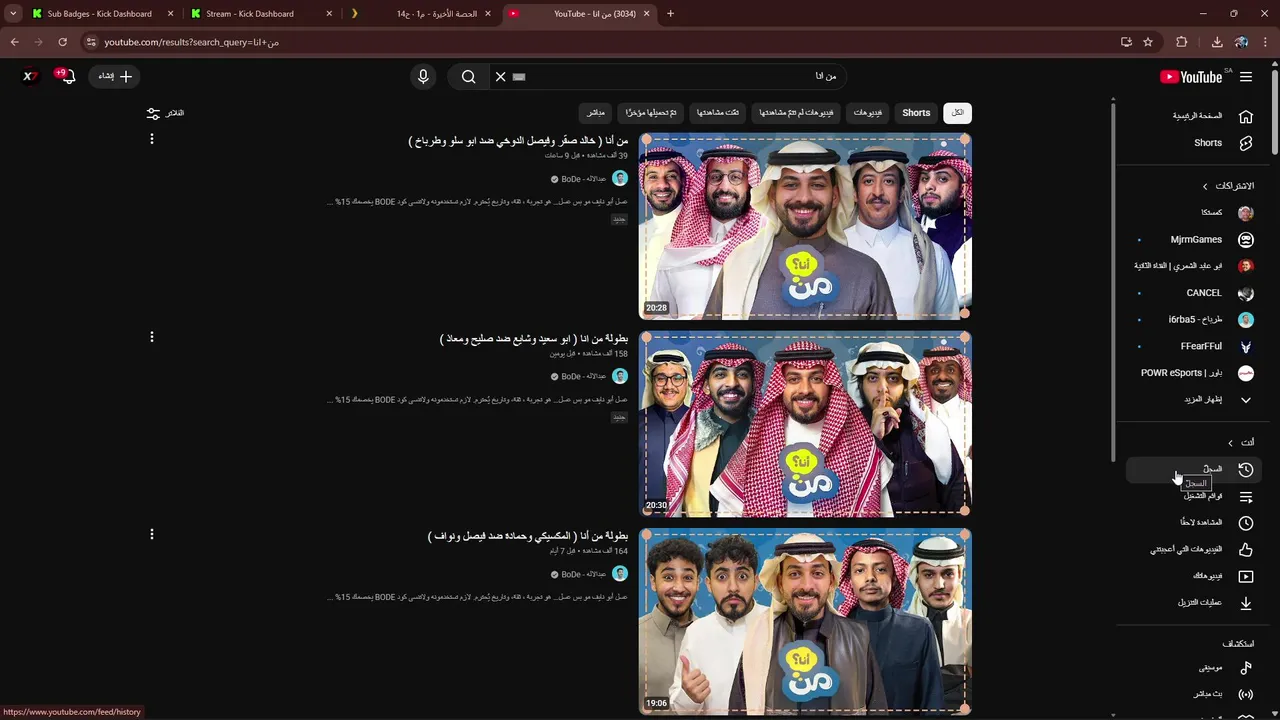Open the browser extensions puzzle icon
Screen dimensions: 1280x720
coord(1182,42)
